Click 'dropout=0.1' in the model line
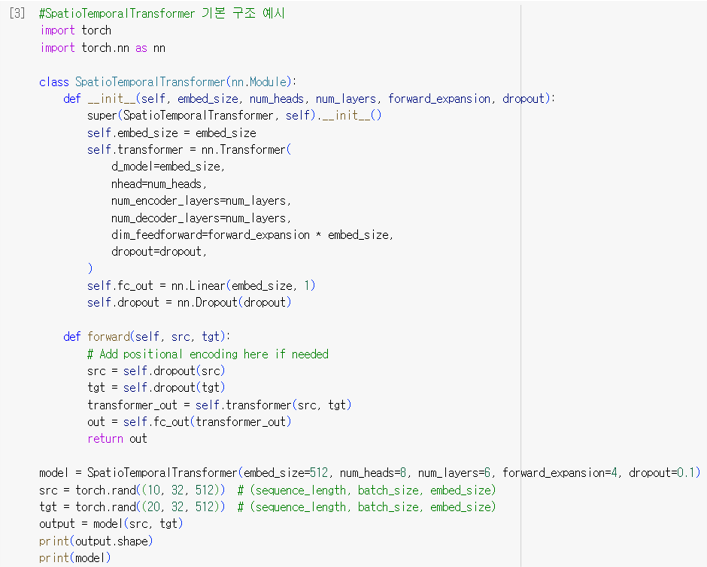 pyautogui.click(x=662, y=472)
